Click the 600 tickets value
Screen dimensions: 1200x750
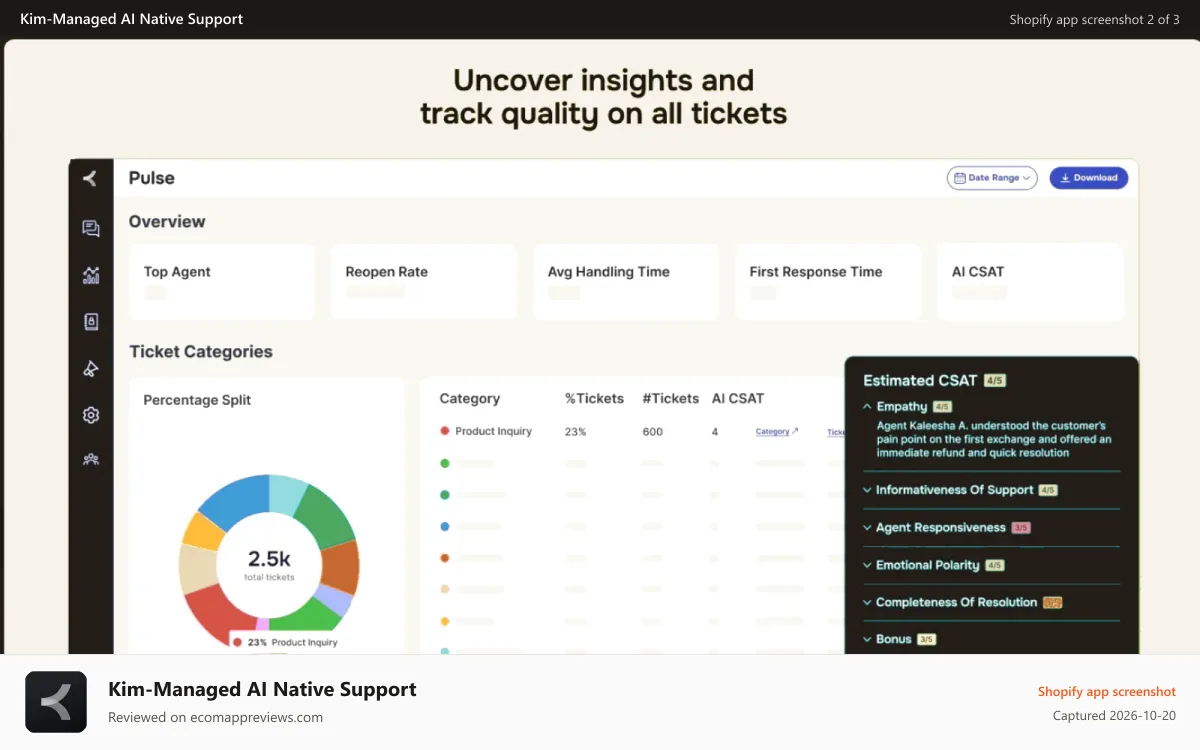[x=652, y=432]
